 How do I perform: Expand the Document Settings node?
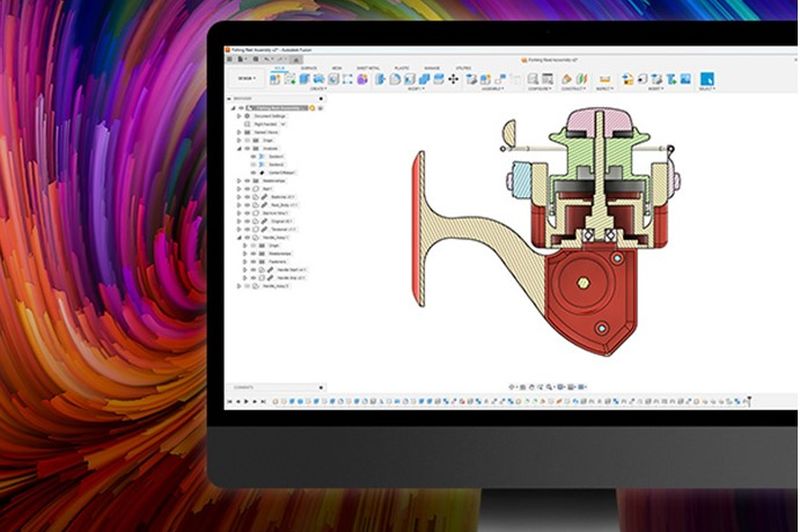(x=239, y=116)
